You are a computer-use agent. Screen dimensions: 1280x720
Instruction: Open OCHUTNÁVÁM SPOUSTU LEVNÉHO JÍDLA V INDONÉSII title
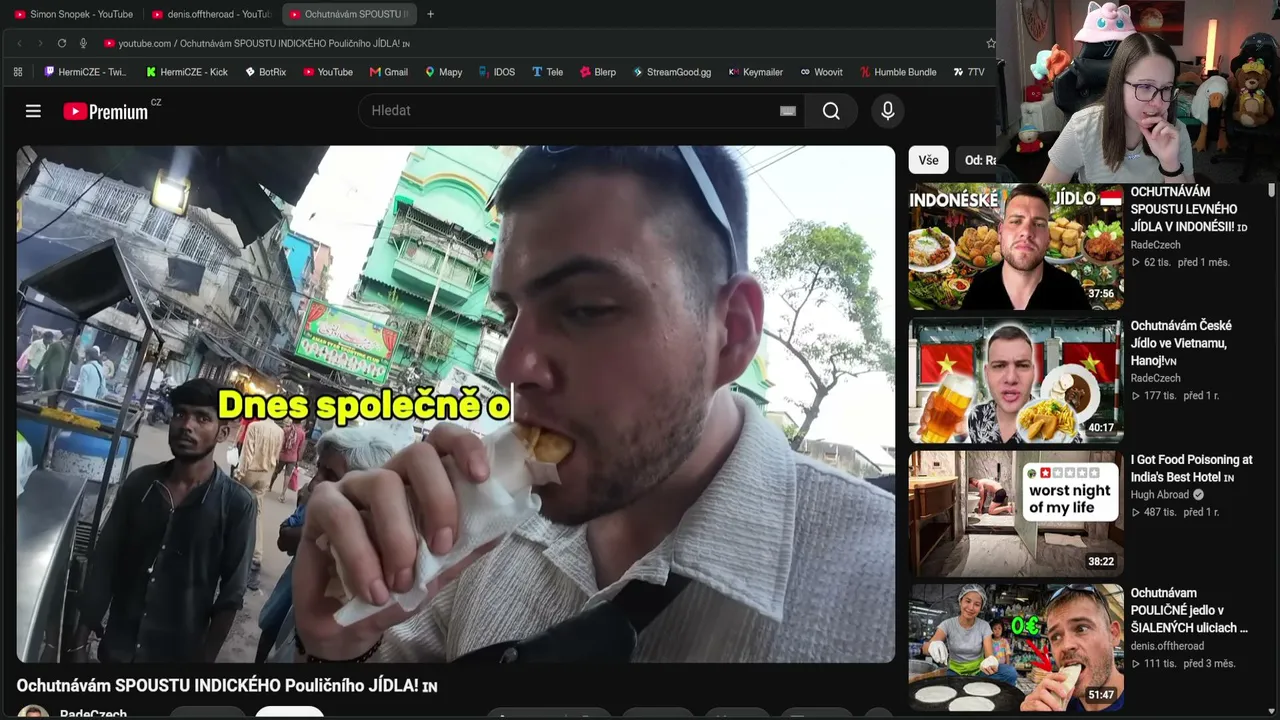pyautogui.click(x=1189, y=209)
